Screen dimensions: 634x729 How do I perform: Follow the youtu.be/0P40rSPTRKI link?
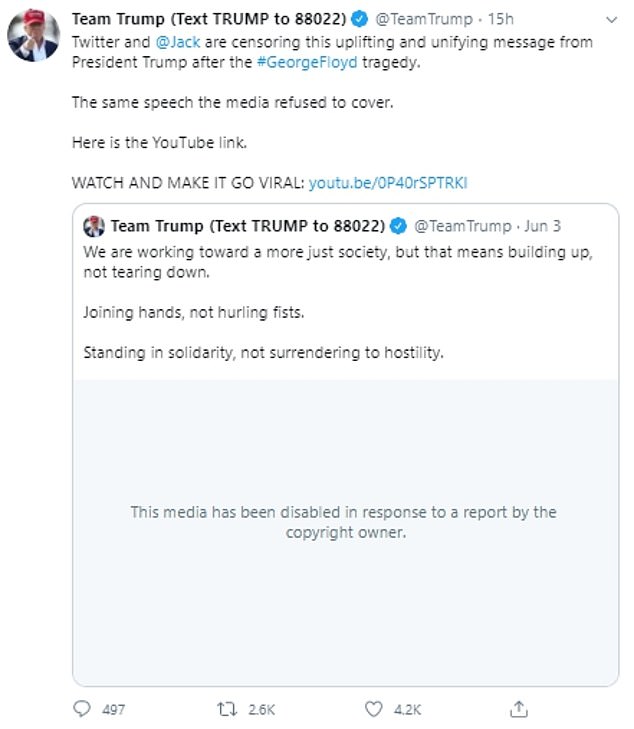tap(388, 183)
